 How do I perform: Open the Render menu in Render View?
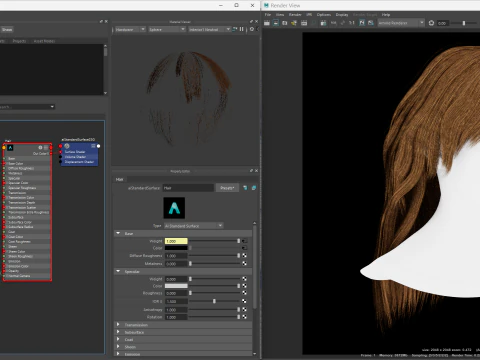(x=295, y=15)
